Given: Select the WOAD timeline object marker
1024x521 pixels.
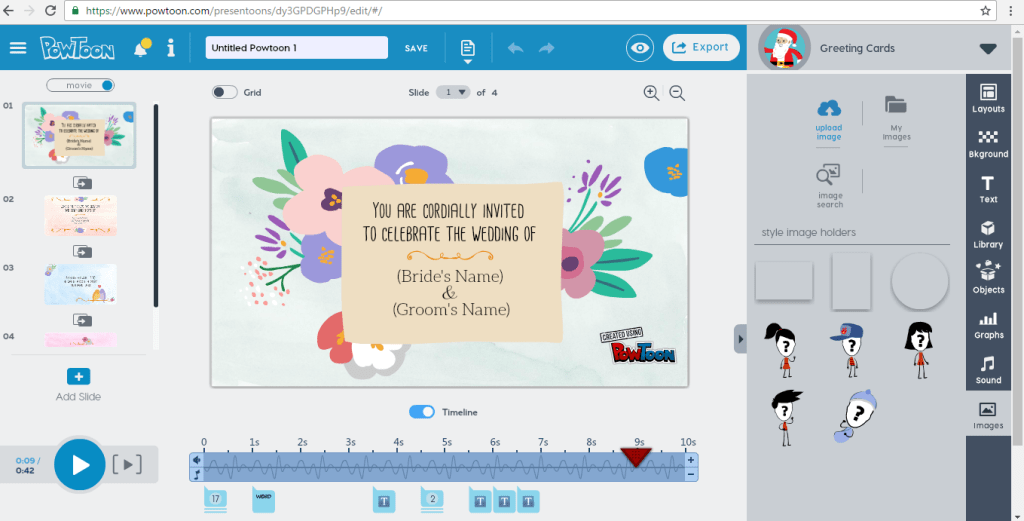Looking at the screenshot, I should [x=263, y=499].
